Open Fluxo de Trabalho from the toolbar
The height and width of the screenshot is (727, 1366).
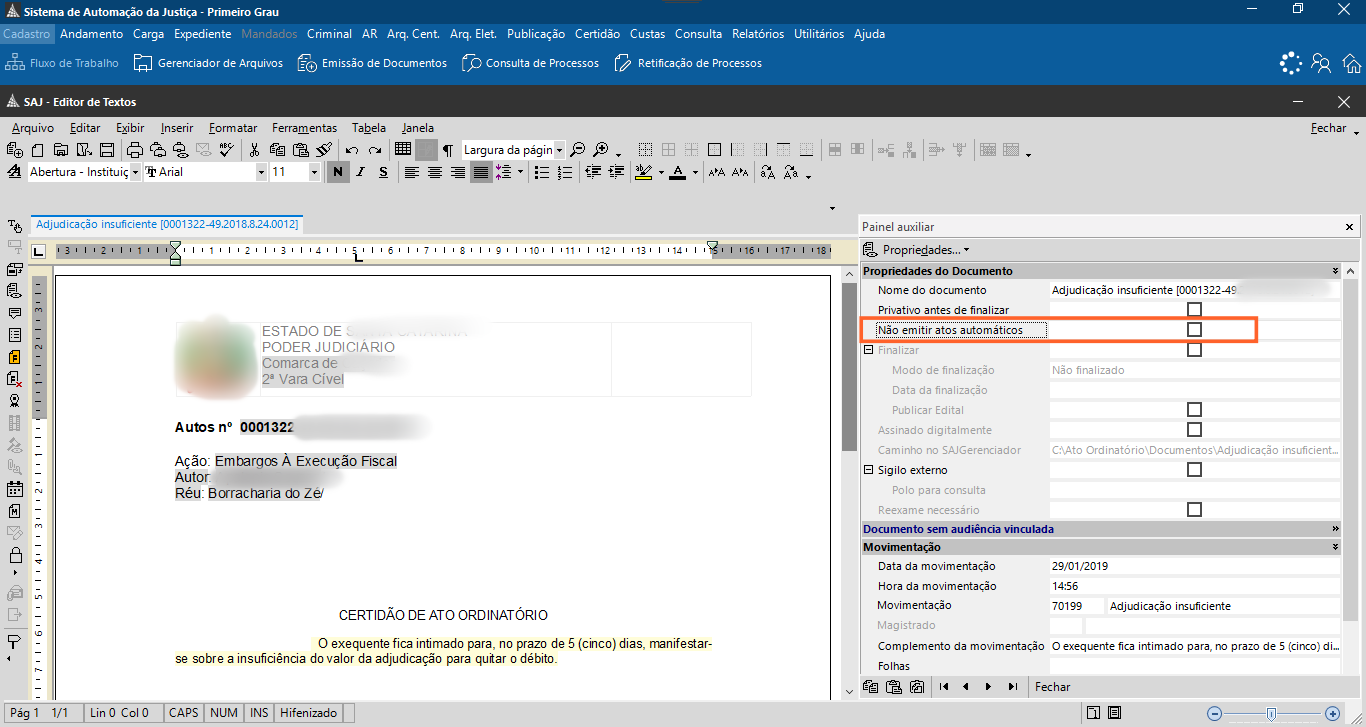(x=62, y=63)
